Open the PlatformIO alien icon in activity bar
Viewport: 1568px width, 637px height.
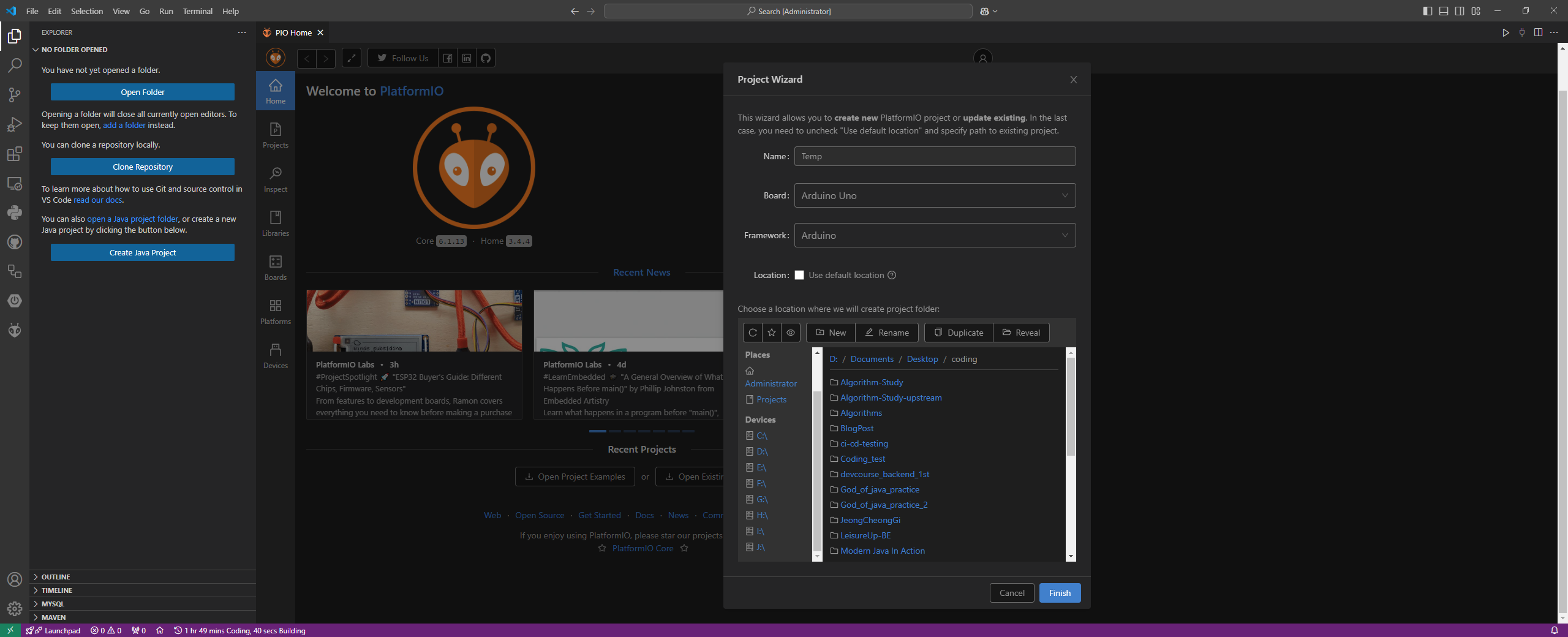pyautogui.click(x=15, y=330)
